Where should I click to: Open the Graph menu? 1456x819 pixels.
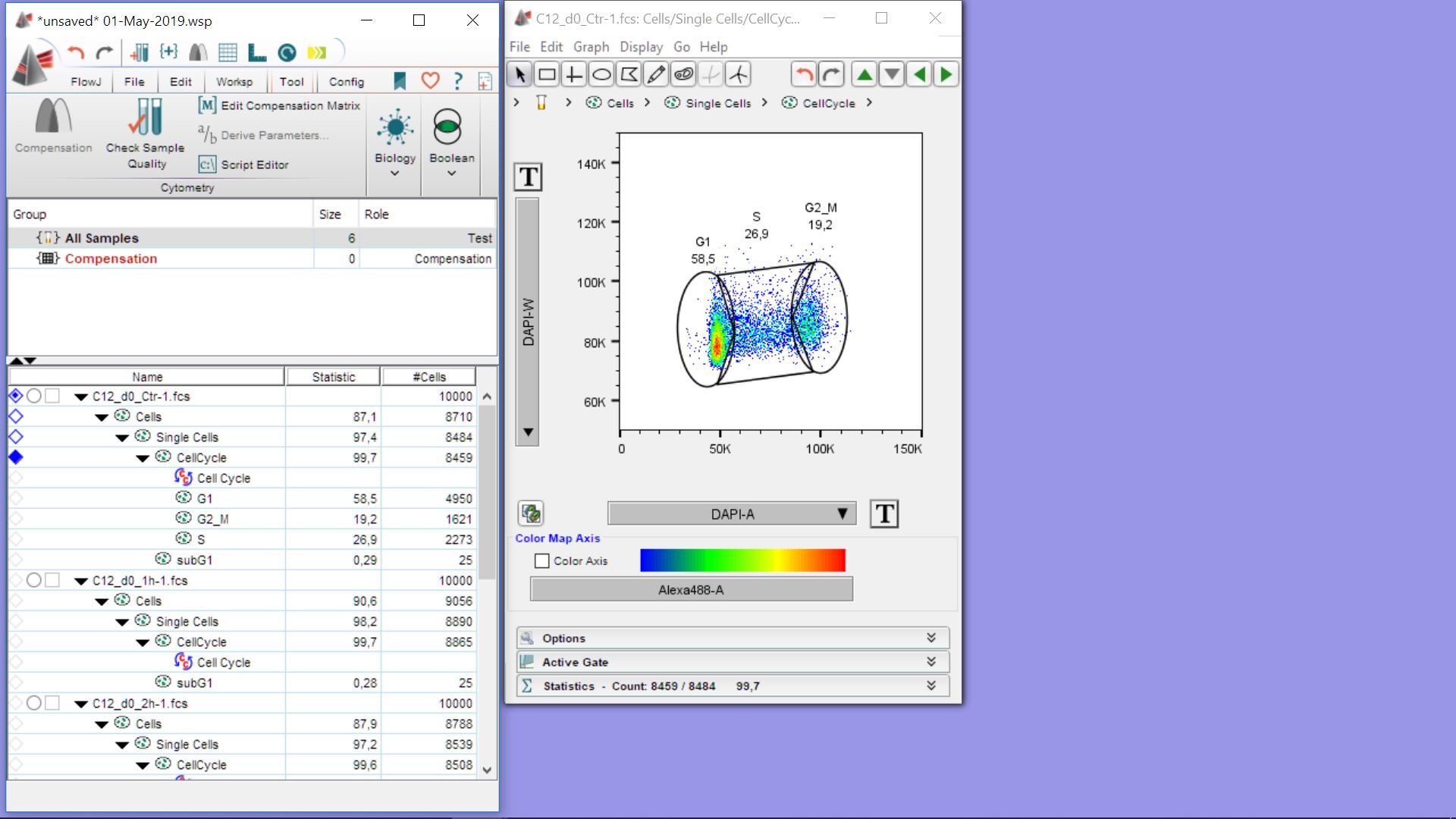pos(591,47)
